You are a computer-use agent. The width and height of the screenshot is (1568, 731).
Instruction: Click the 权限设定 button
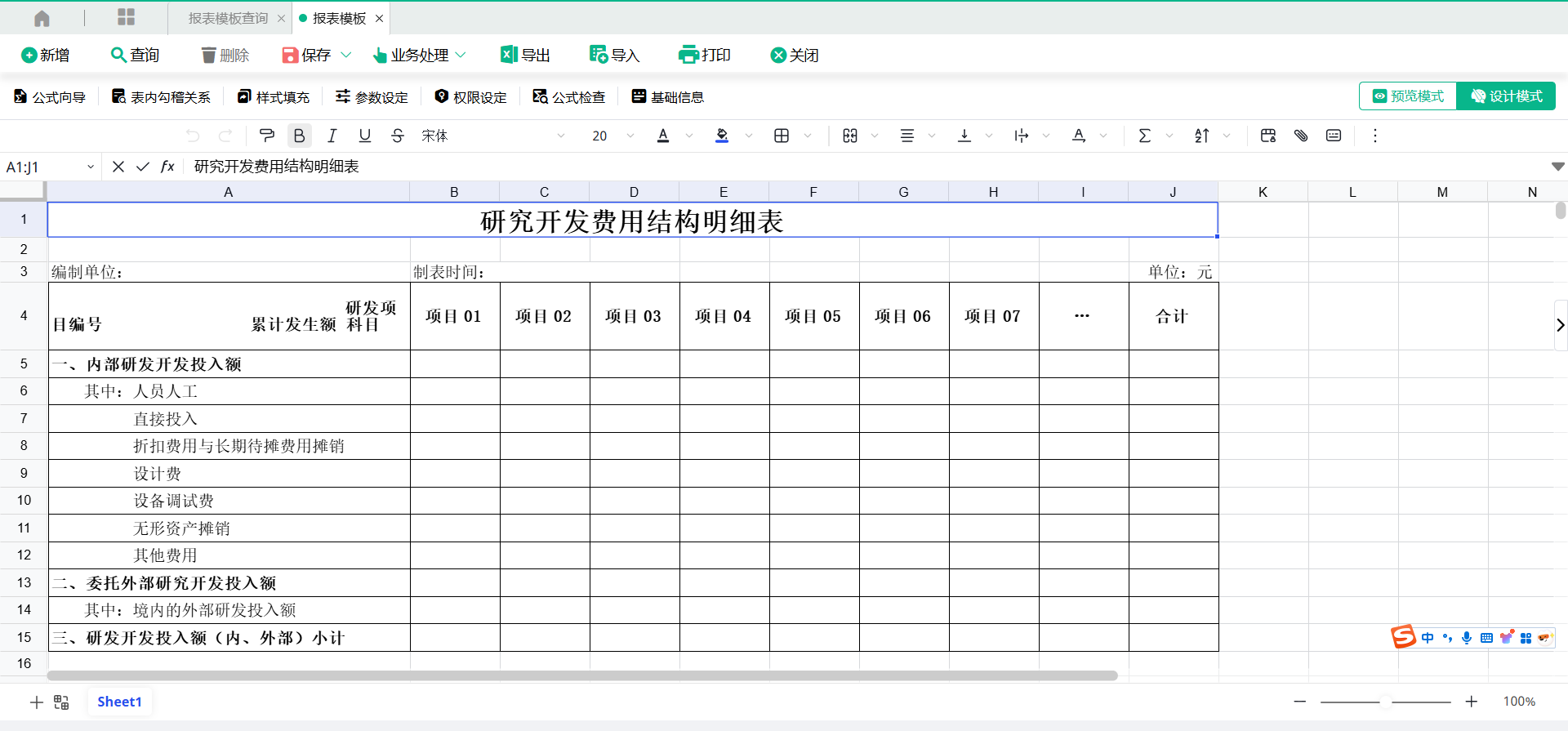coord(470,97)
